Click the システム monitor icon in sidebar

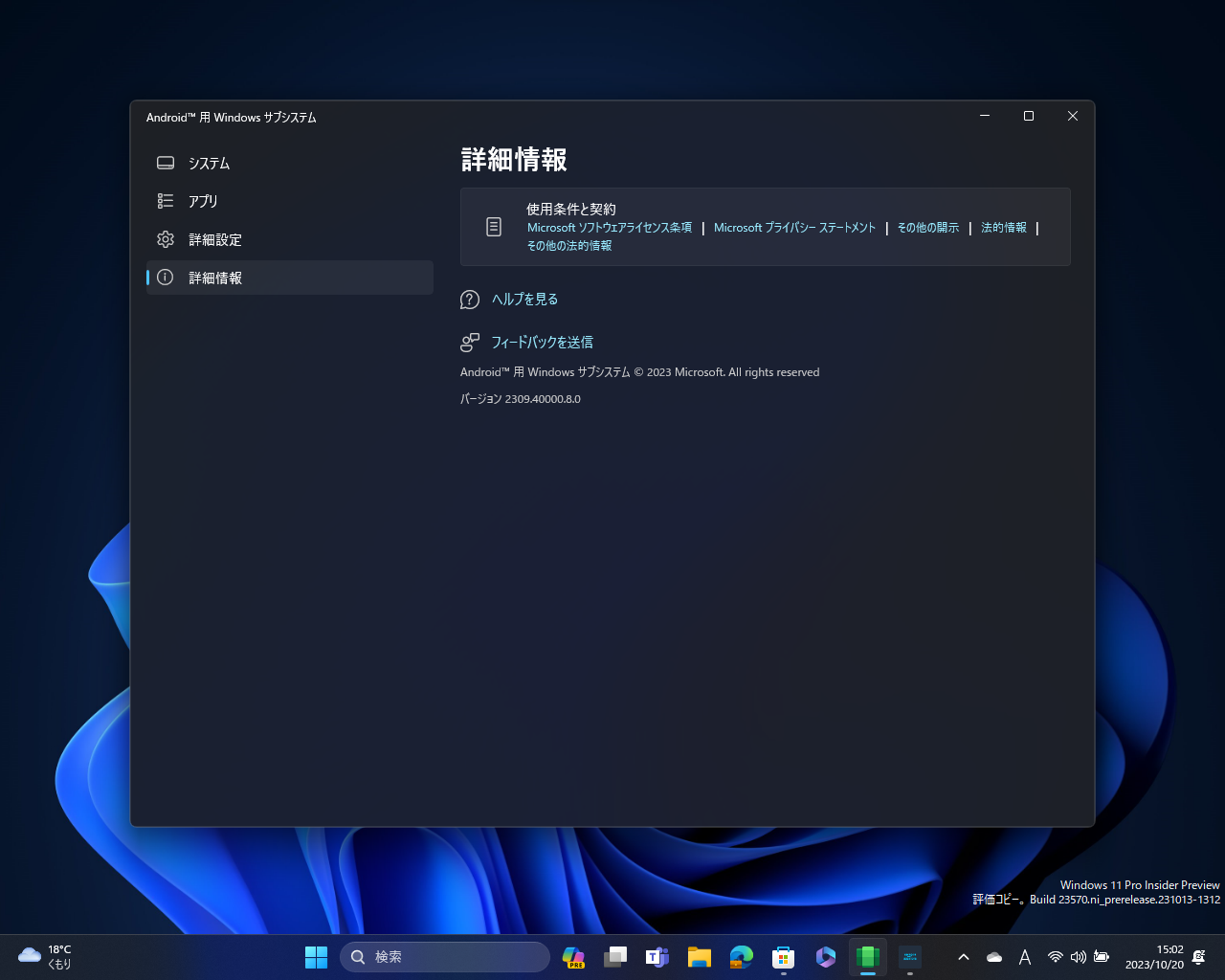(x=165, y=163)
